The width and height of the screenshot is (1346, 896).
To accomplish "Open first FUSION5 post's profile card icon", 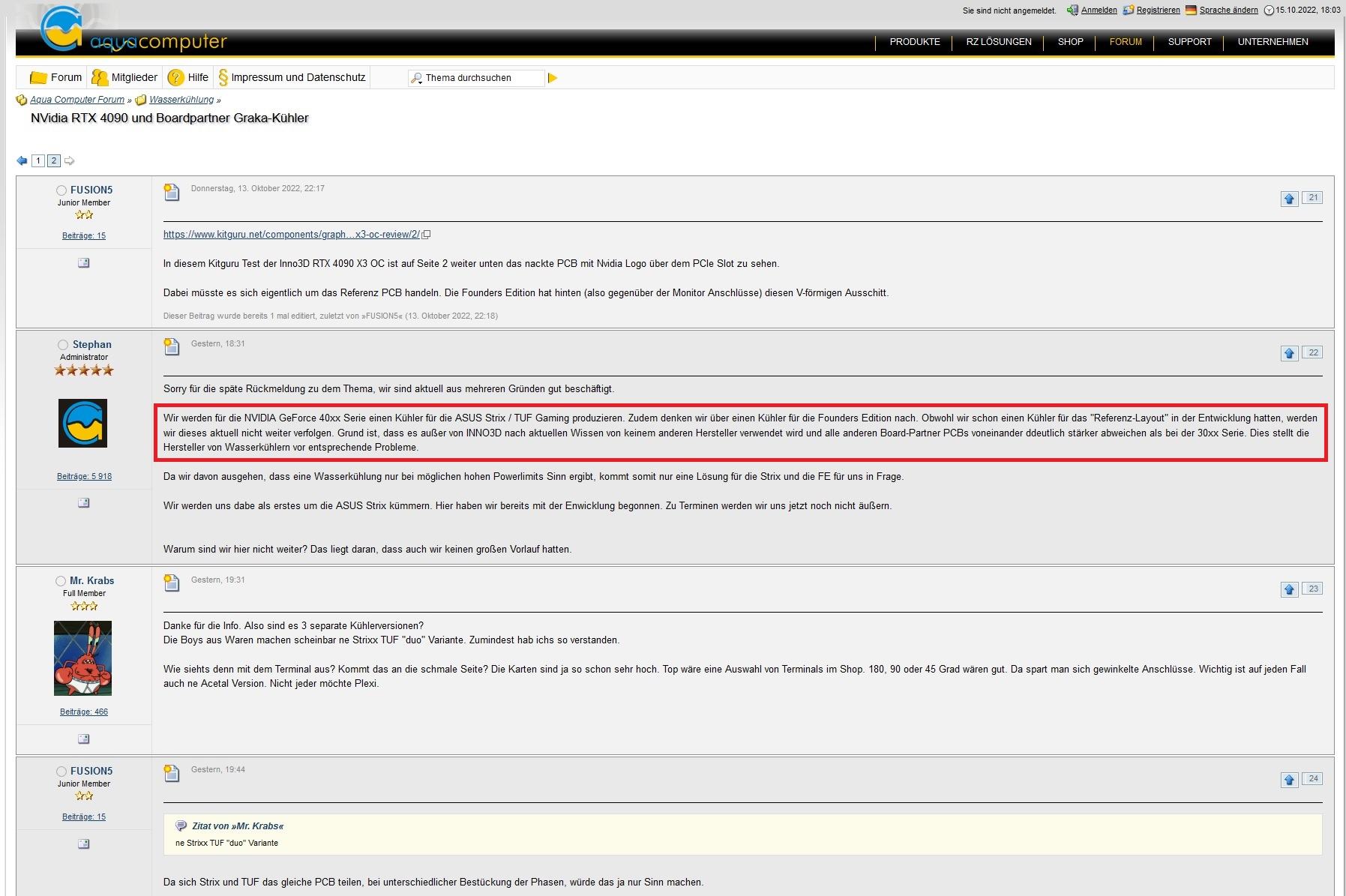I will coord(84,263).
